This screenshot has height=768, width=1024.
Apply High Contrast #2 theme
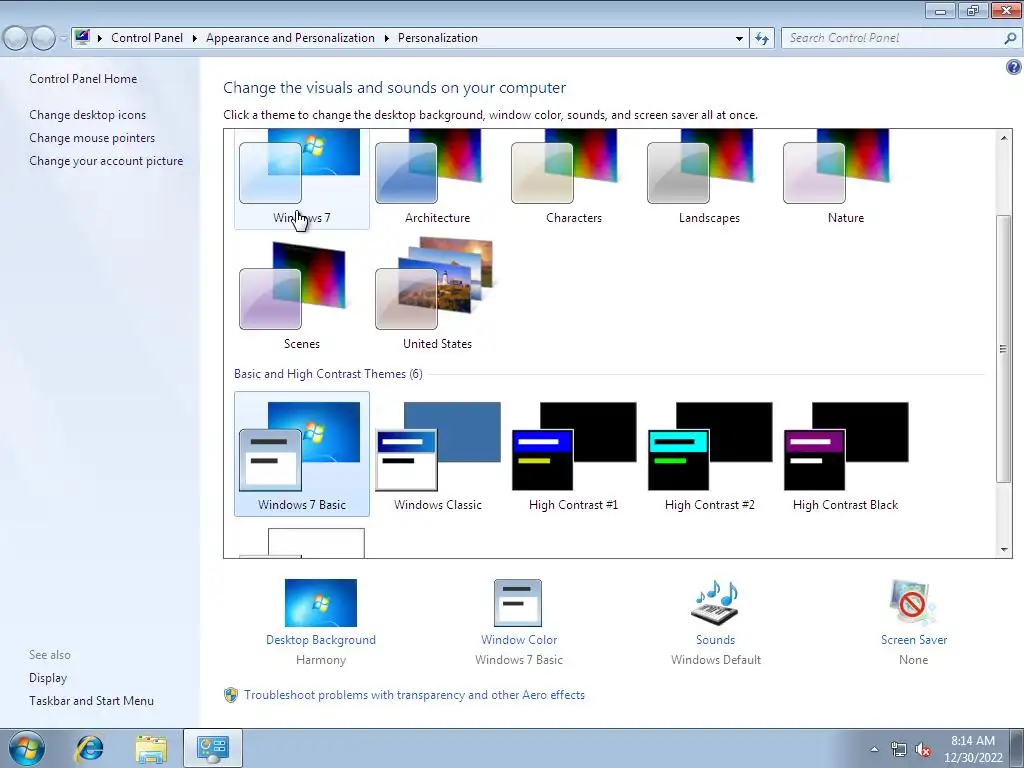709,454
